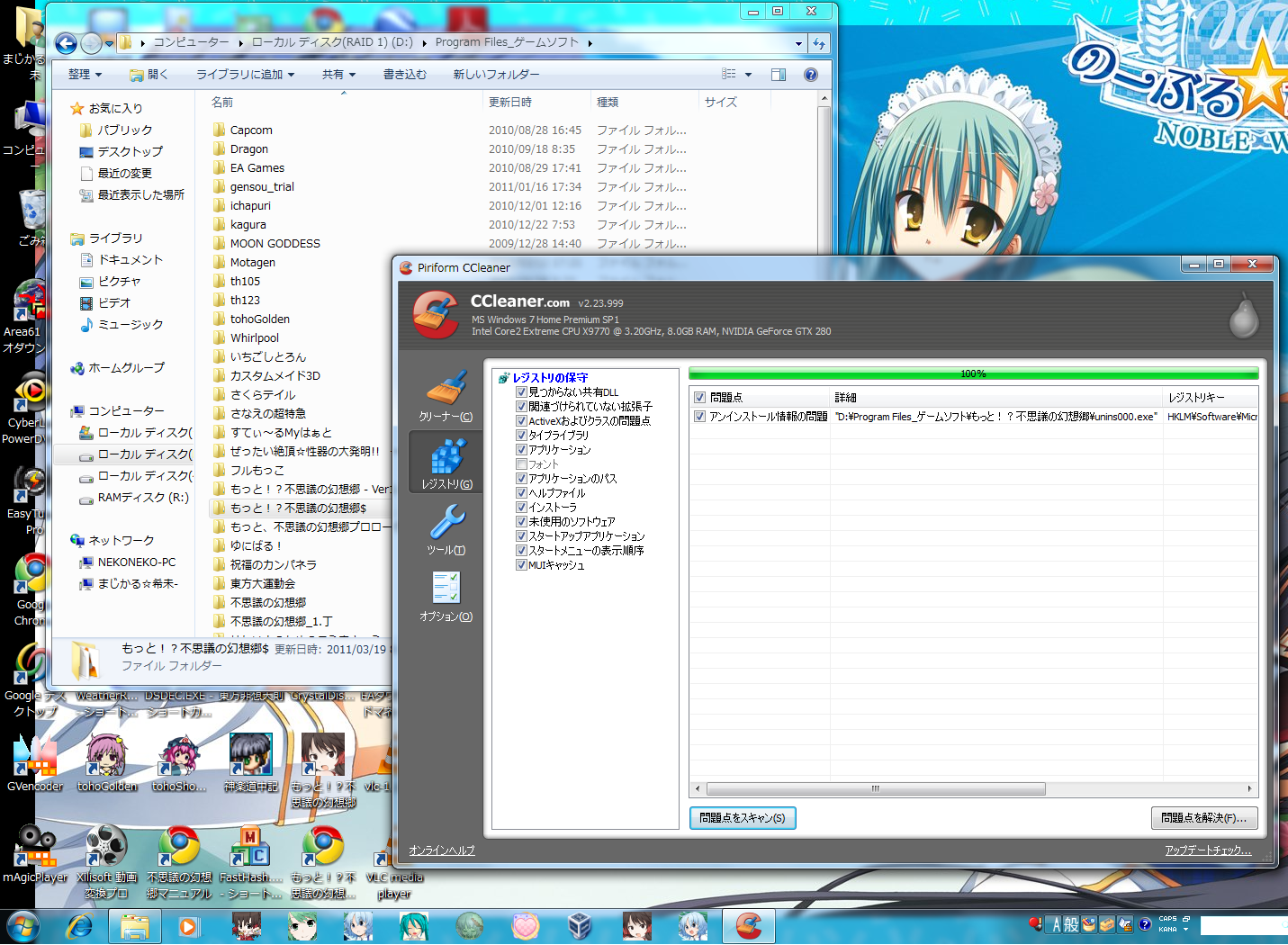This screenshot has width=1288, height=945.
Task: Toggle the 問題点 header select-all checkbox
Action: coord(699,397)
